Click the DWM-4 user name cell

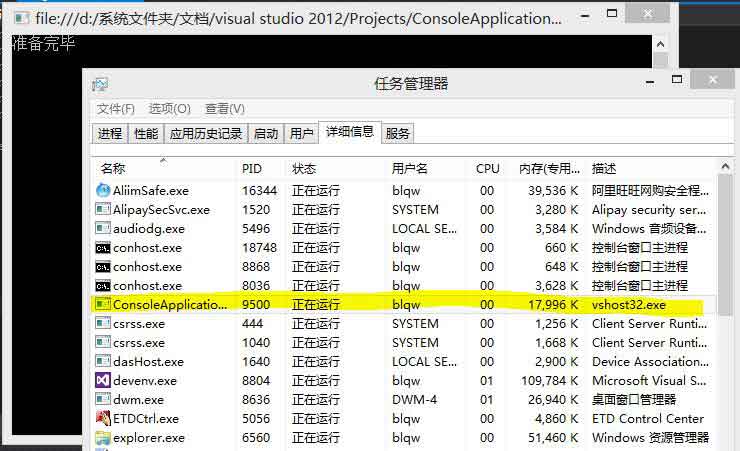[414, 400]
